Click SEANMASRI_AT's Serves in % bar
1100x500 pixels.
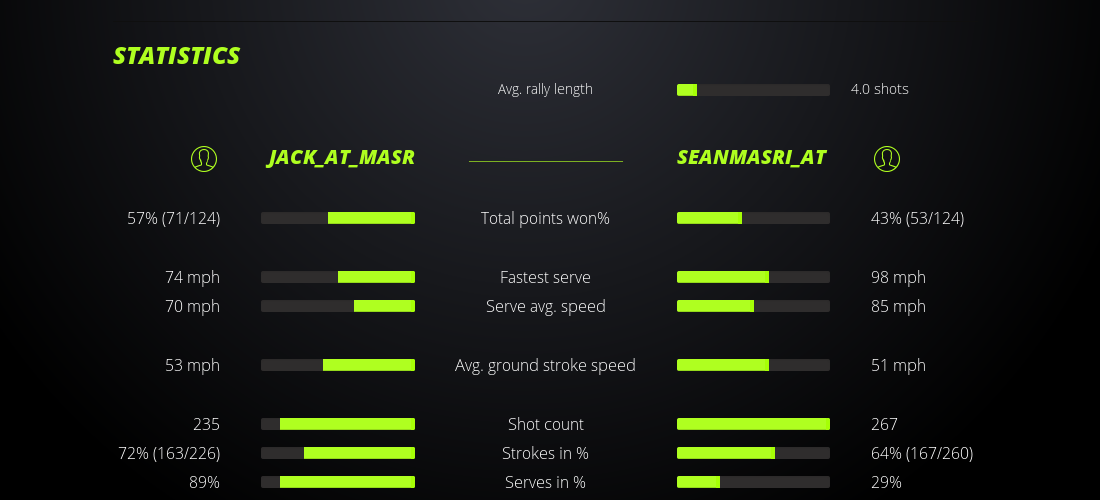point(753,482)
